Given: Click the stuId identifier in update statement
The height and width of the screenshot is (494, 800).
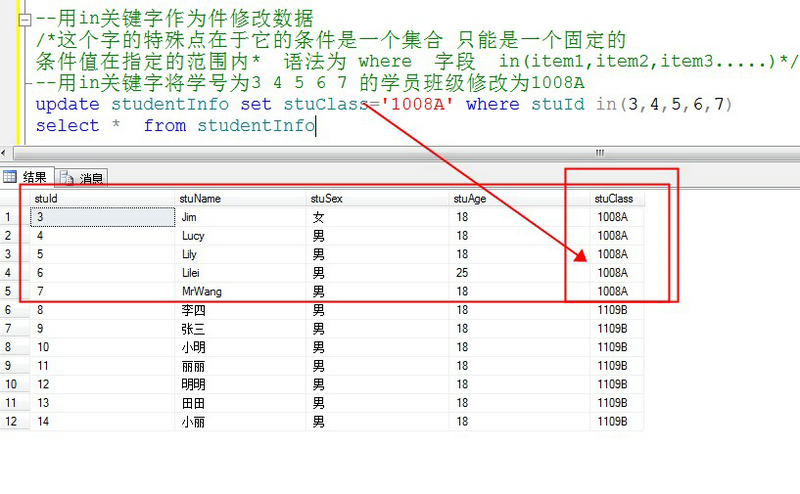Looking at the screenshot, I should [x=558, y=104].
